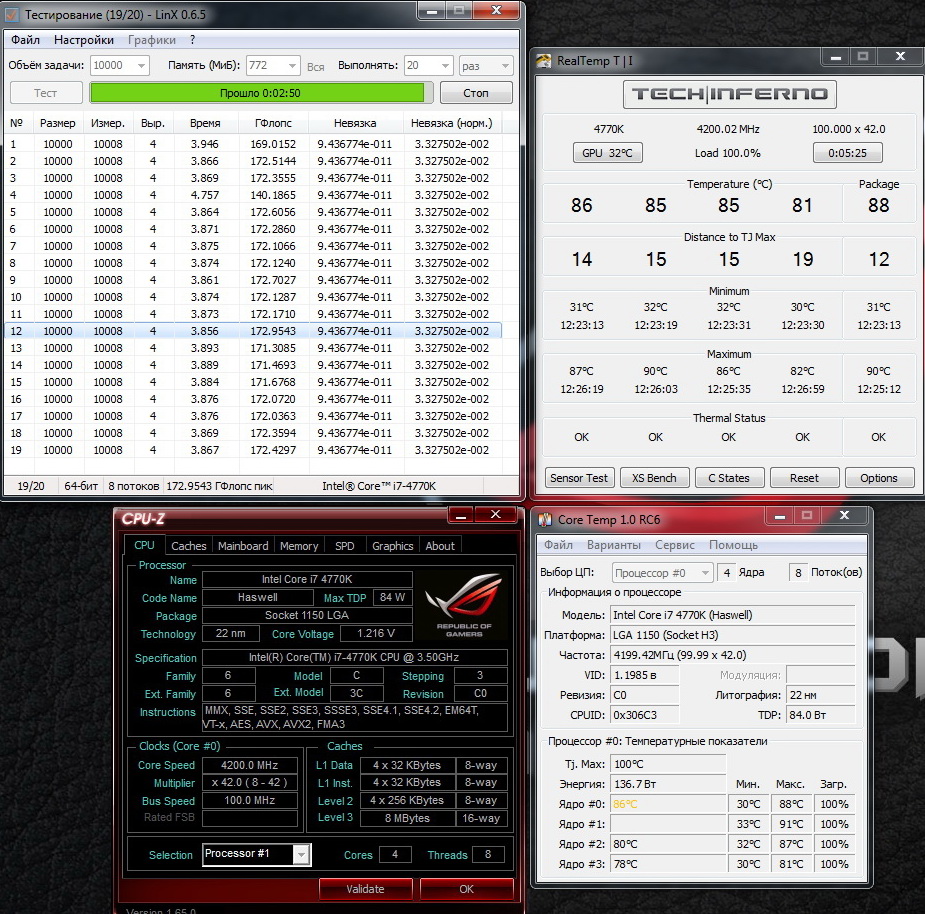Click the TechInferno logo banner in RealTemp

click(730, 94)
